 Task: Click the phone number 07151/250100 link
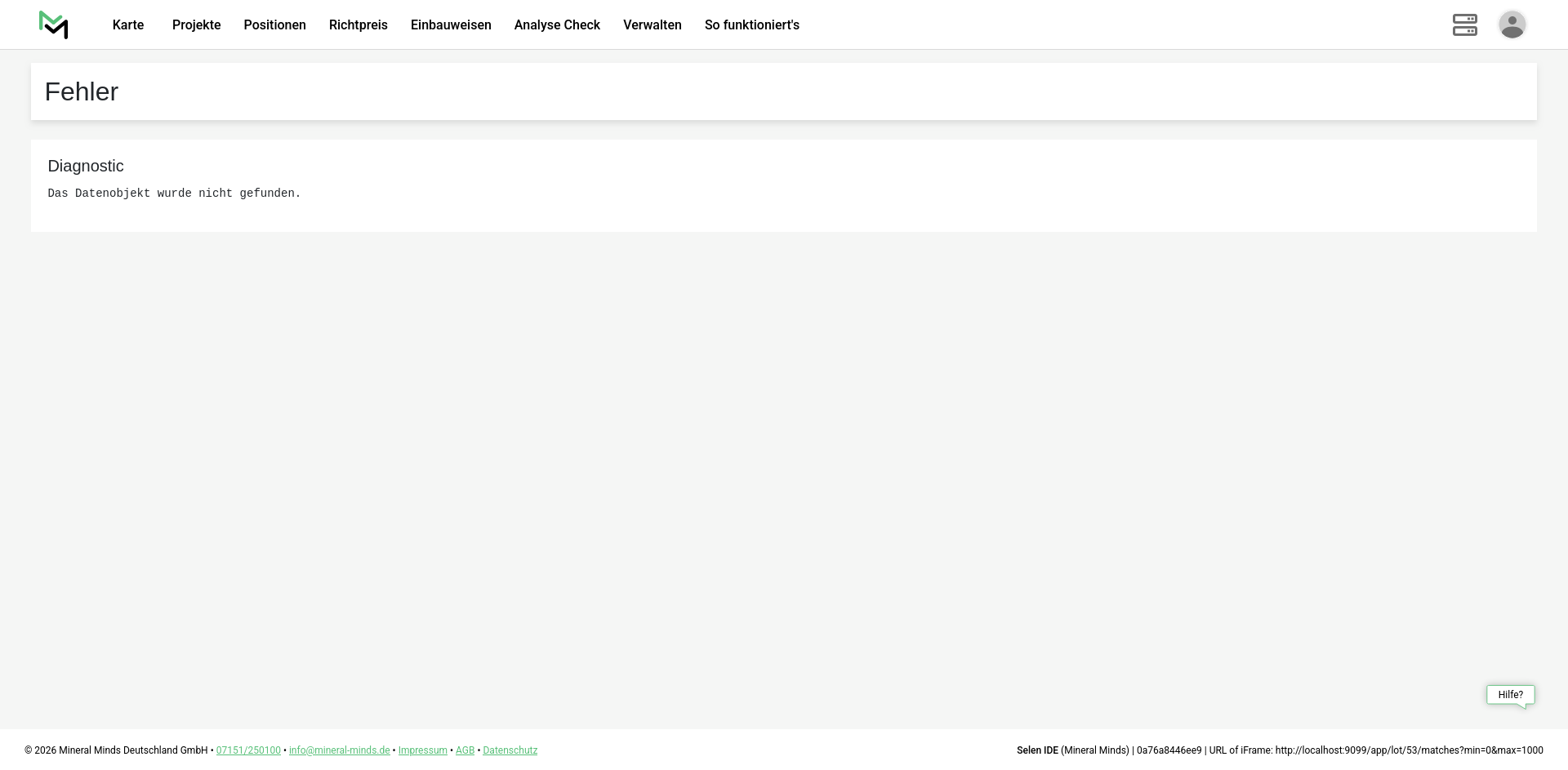[248, 750]
